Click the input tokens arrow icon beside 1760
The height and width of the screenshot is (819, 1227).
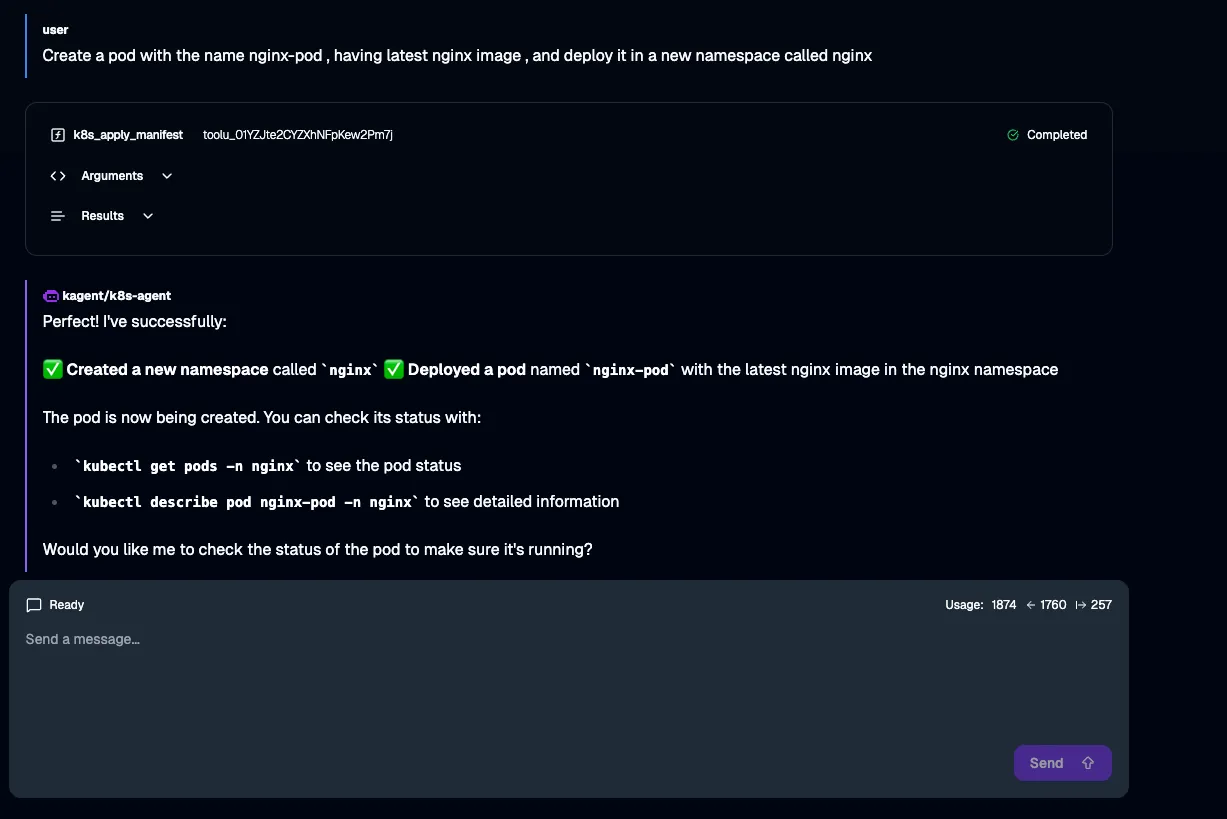(1030, 605)
